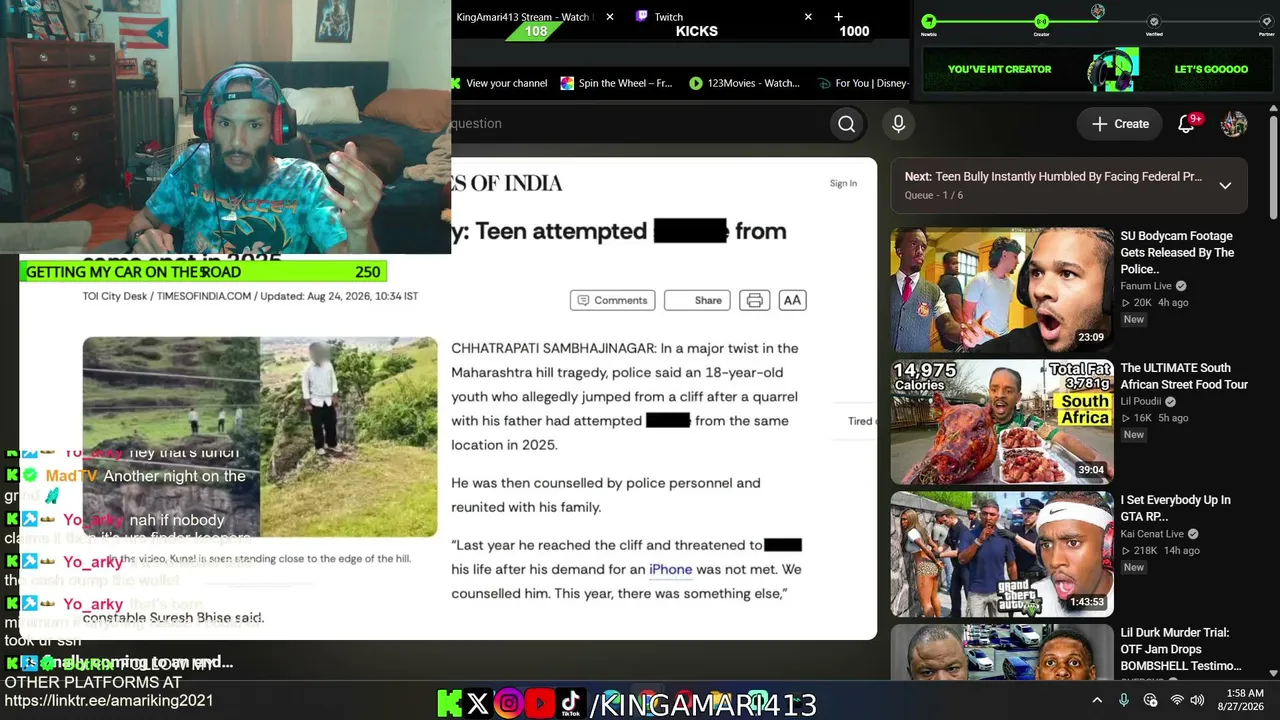The image size is (1280, 720).
Task: Click the 'GETTING MY CAR ON THE ROAD' goal bar
Action: [203, 272]
